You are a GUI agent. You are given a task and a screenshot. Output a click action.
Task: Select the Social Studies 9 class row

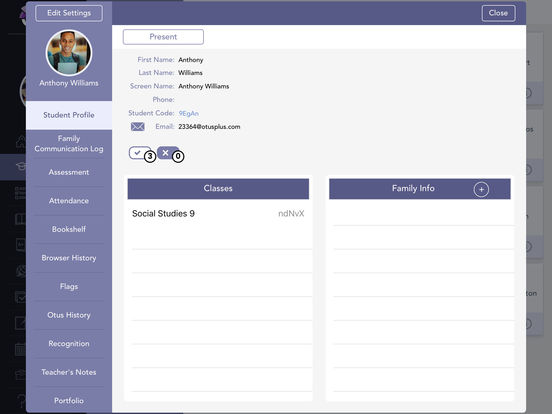point(218,214)
